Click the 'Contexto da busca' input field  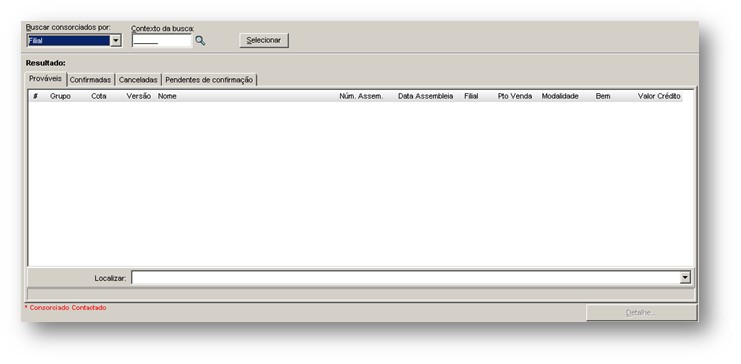[x=162, y=41]
